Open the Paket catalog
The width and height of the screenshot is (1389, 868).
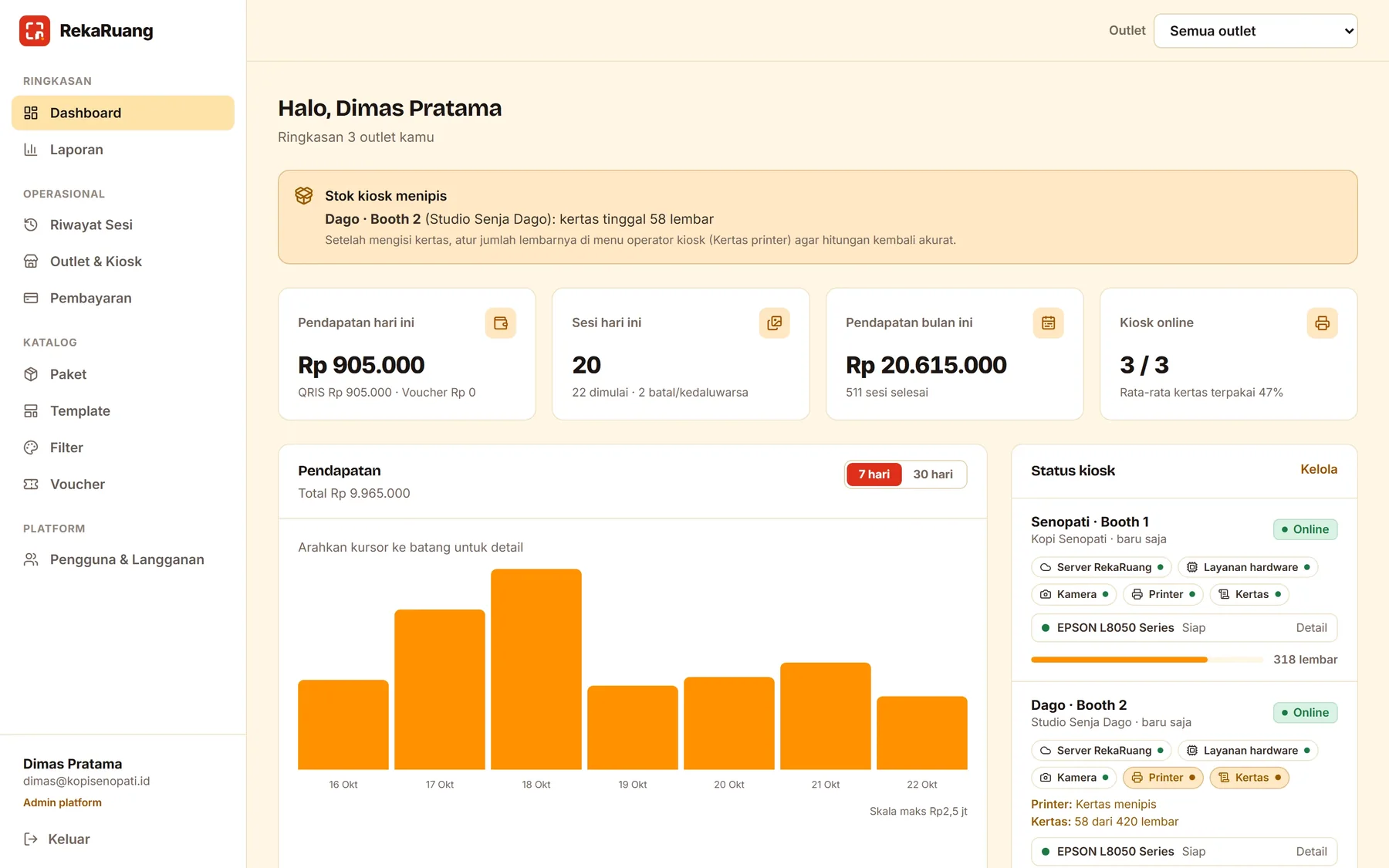click(x=123, y=374)
